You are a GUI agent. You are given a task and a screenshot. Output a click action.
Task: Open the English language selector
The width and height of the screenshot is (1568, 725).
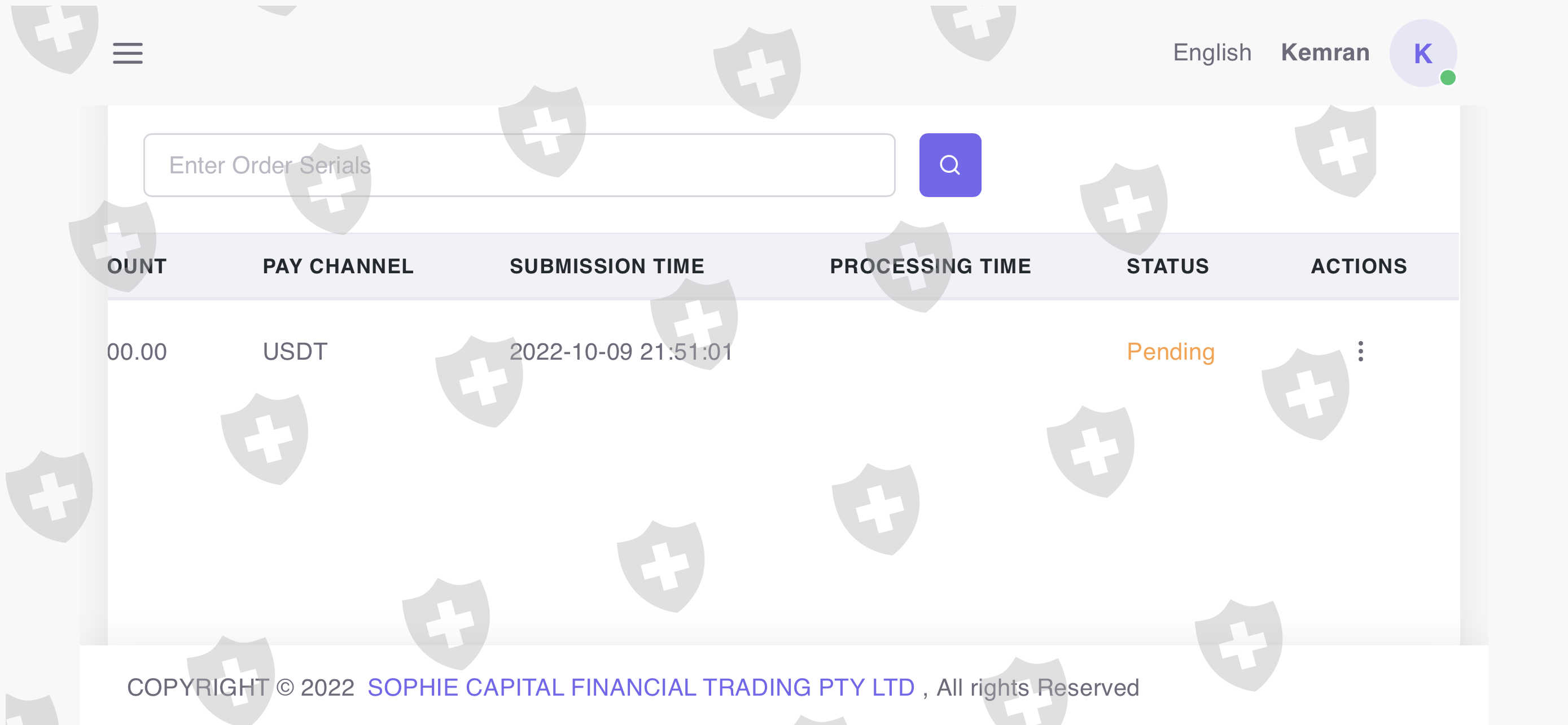pos(1211,53)
